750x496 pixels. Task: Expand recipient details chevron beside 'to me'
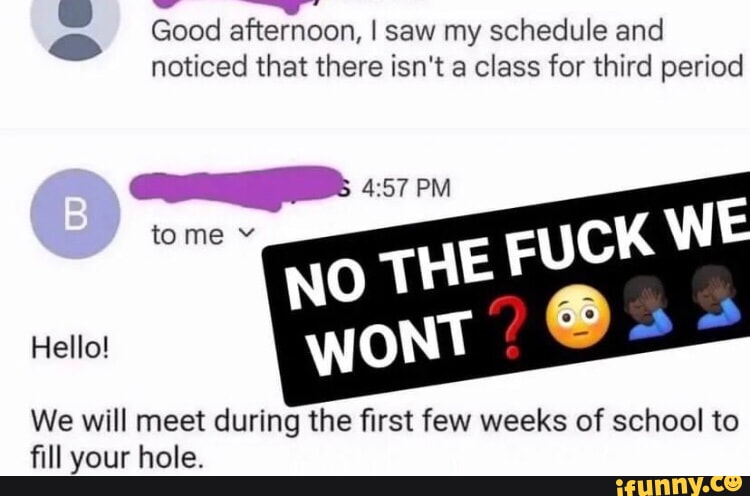(x=246, y=234)
